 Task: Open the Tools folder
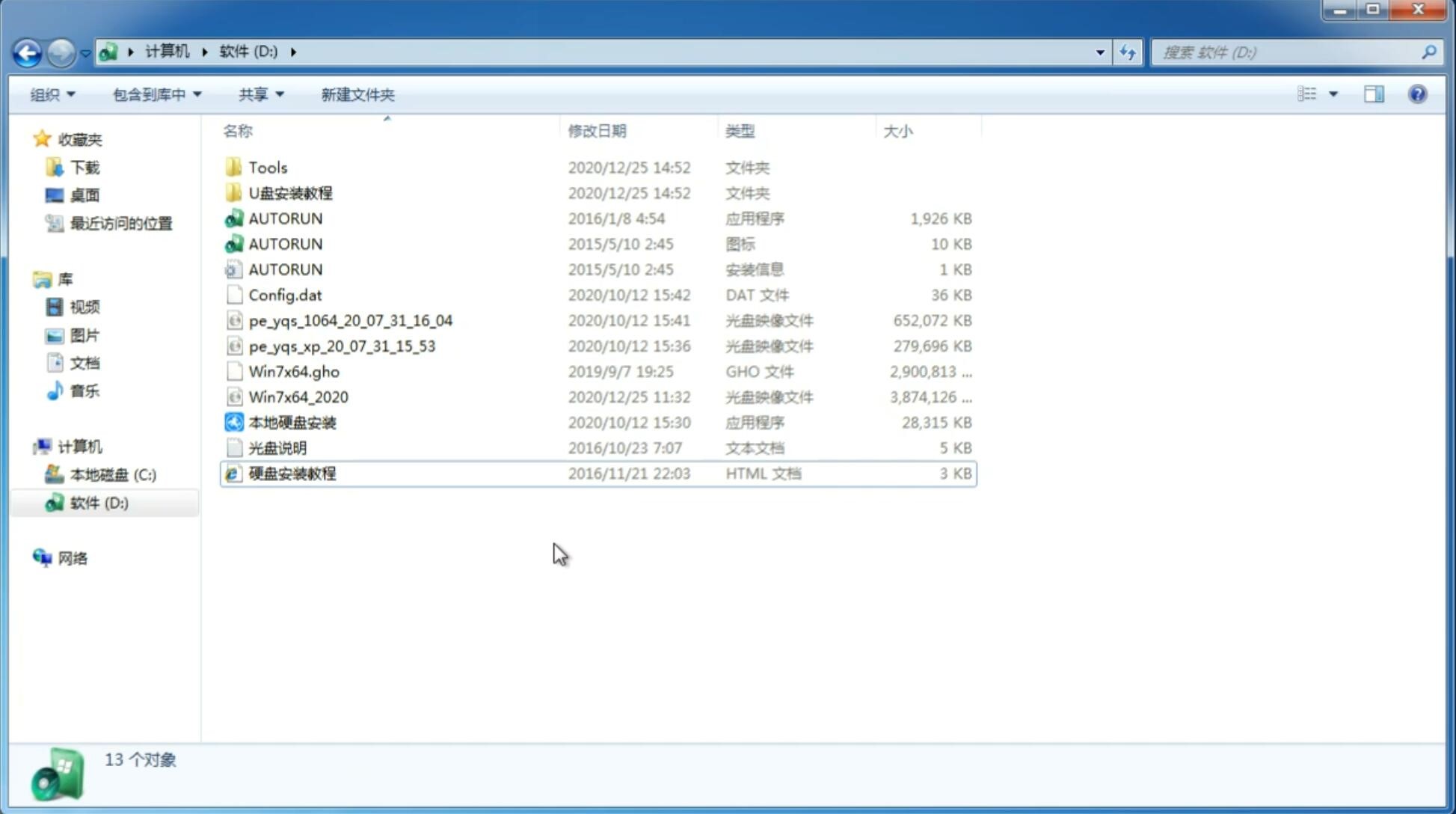pos(267,167)
